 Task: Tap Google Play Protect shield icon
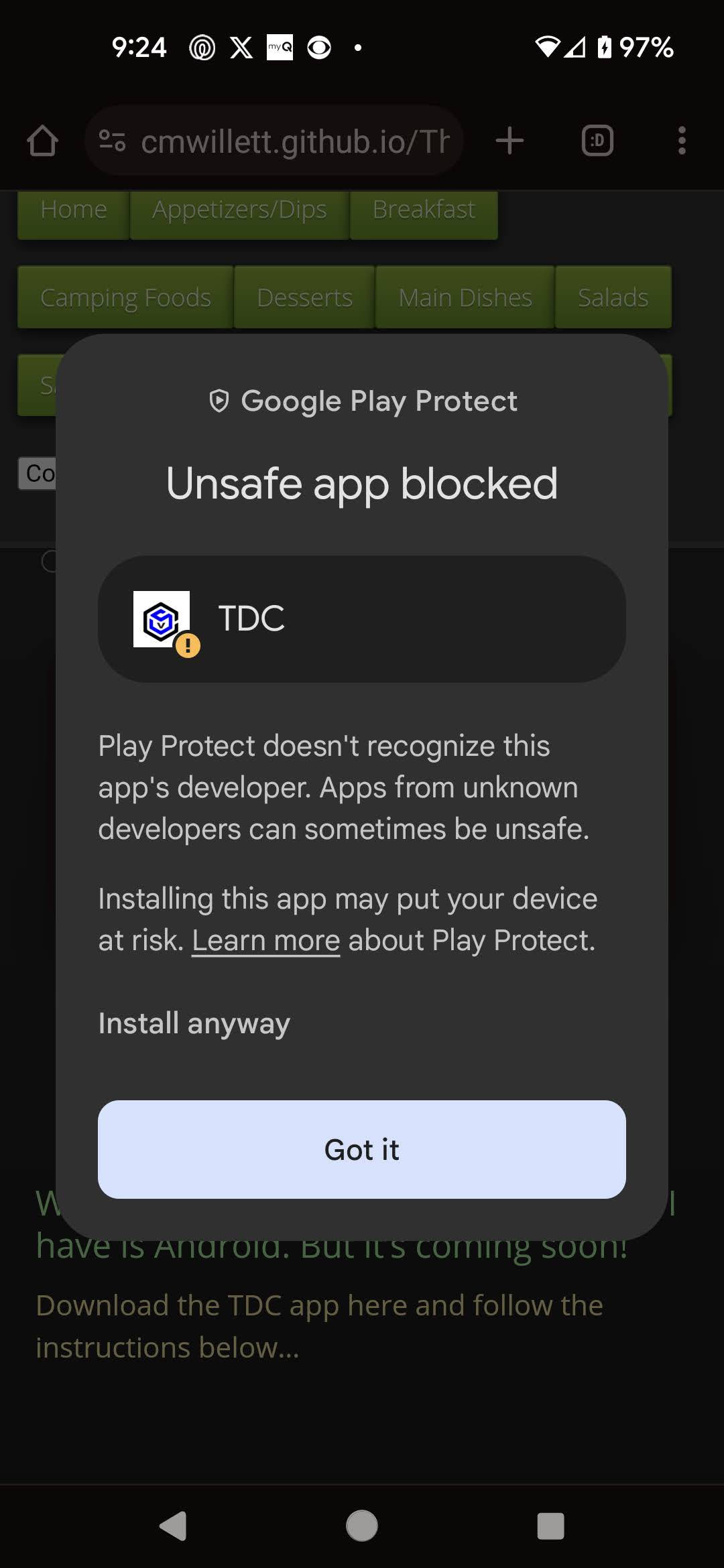(219, 401)
